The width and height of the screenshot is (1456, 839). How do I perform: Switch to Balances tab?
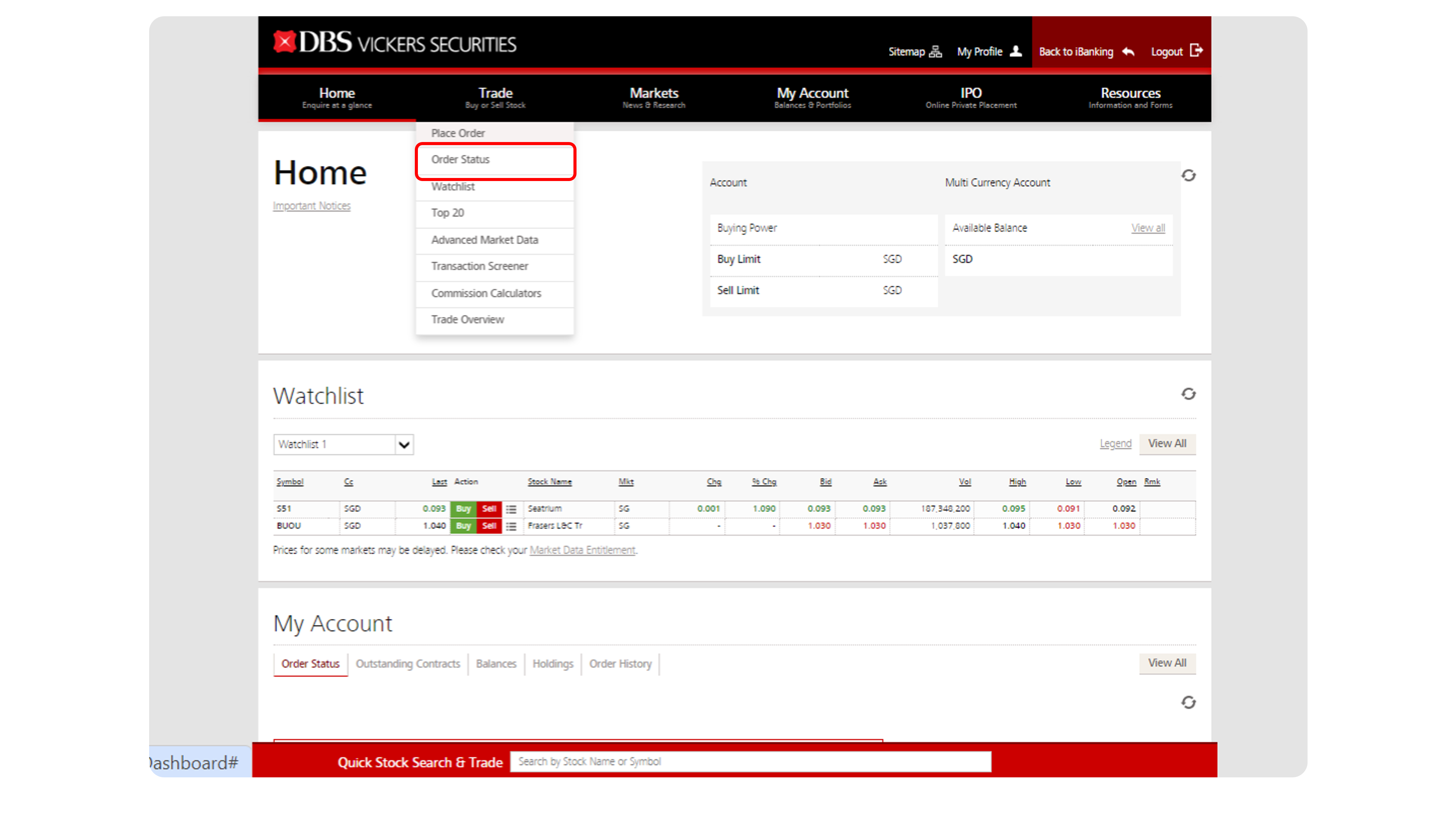(x=496, y=664)
